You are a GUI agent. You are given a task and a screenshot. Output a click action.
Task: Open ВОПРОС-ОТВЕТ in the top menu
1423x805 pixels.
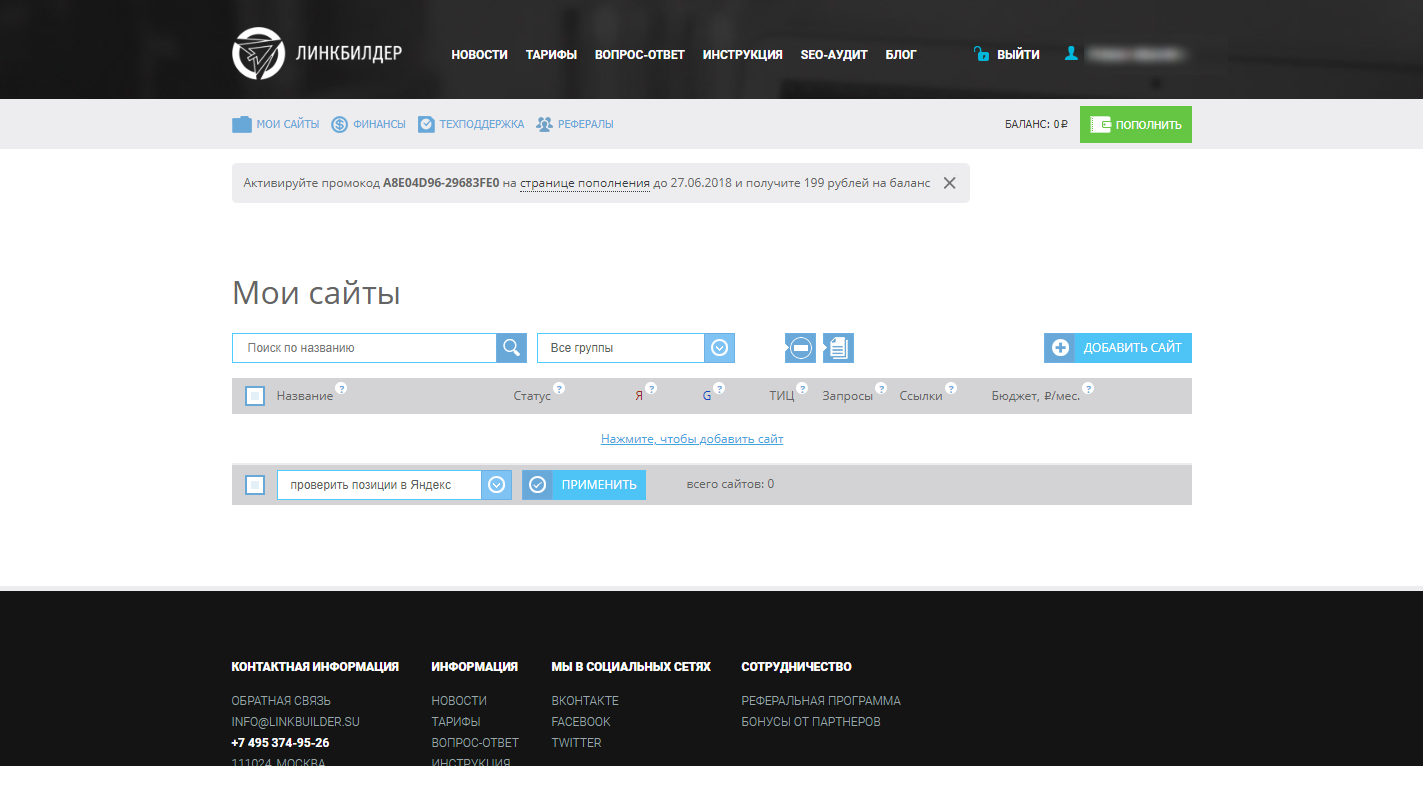tap(640, 55)
